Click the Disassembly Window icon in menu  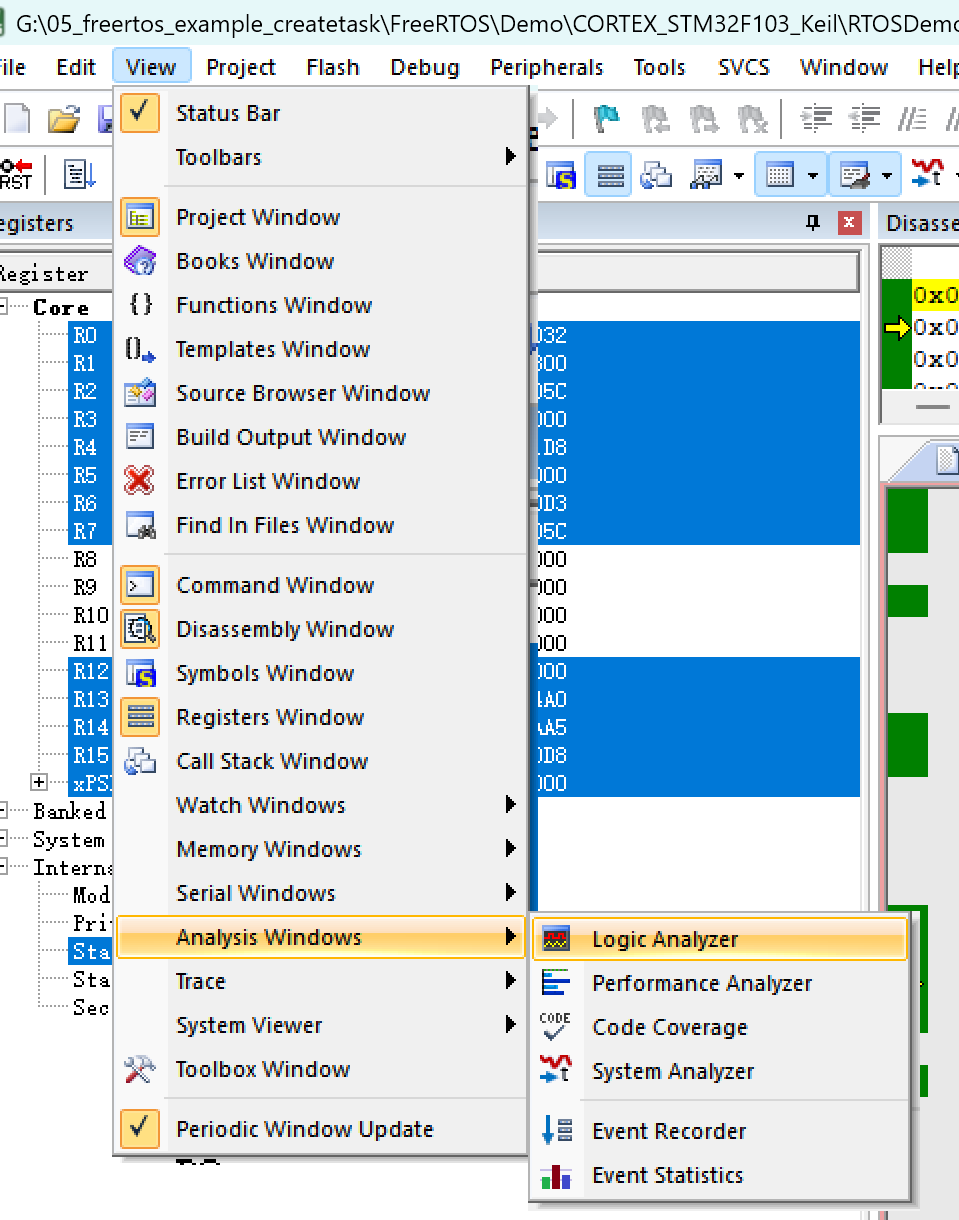pos(140,629)
